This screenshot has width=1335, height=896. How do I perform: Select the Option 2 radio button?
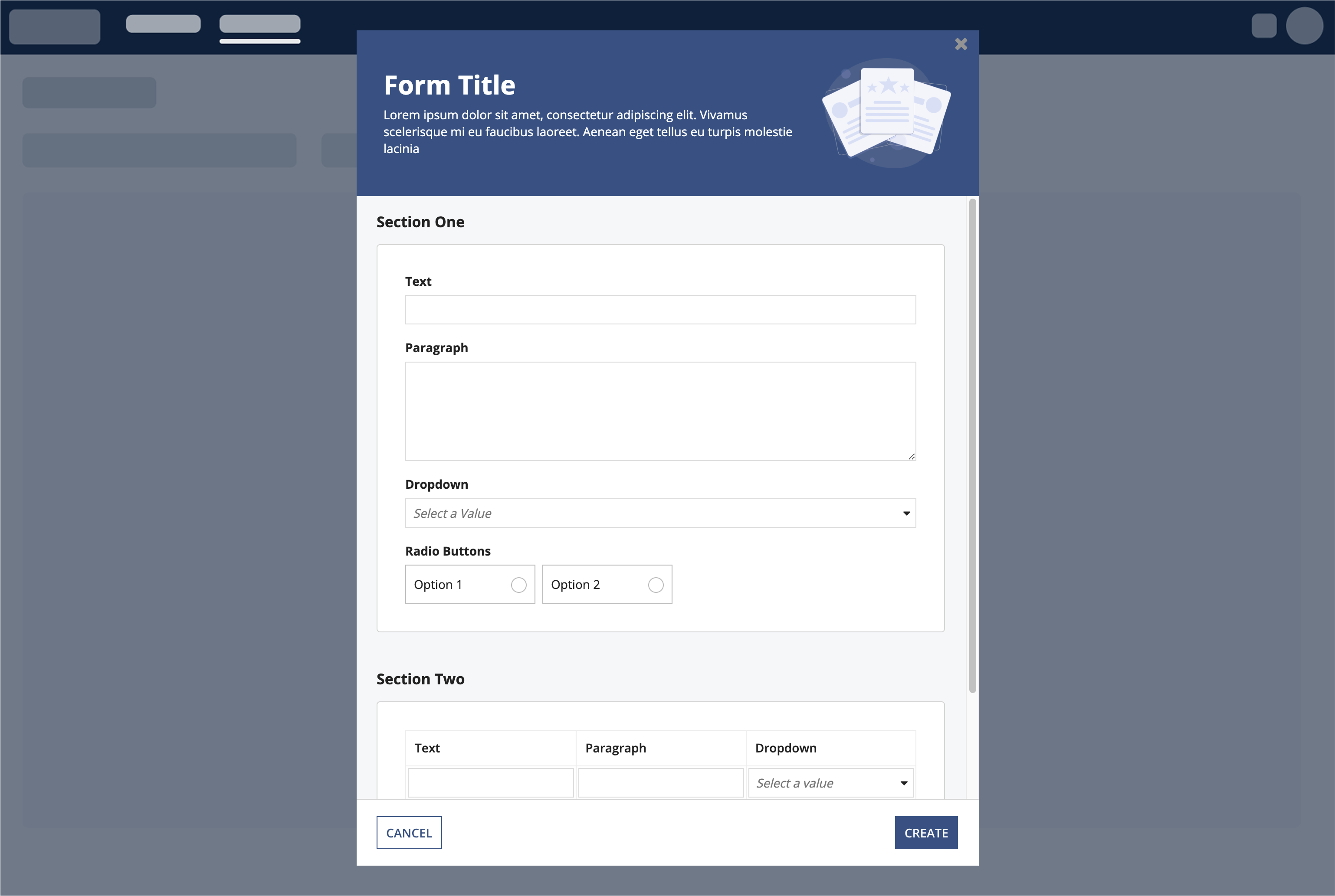point(656,585)
